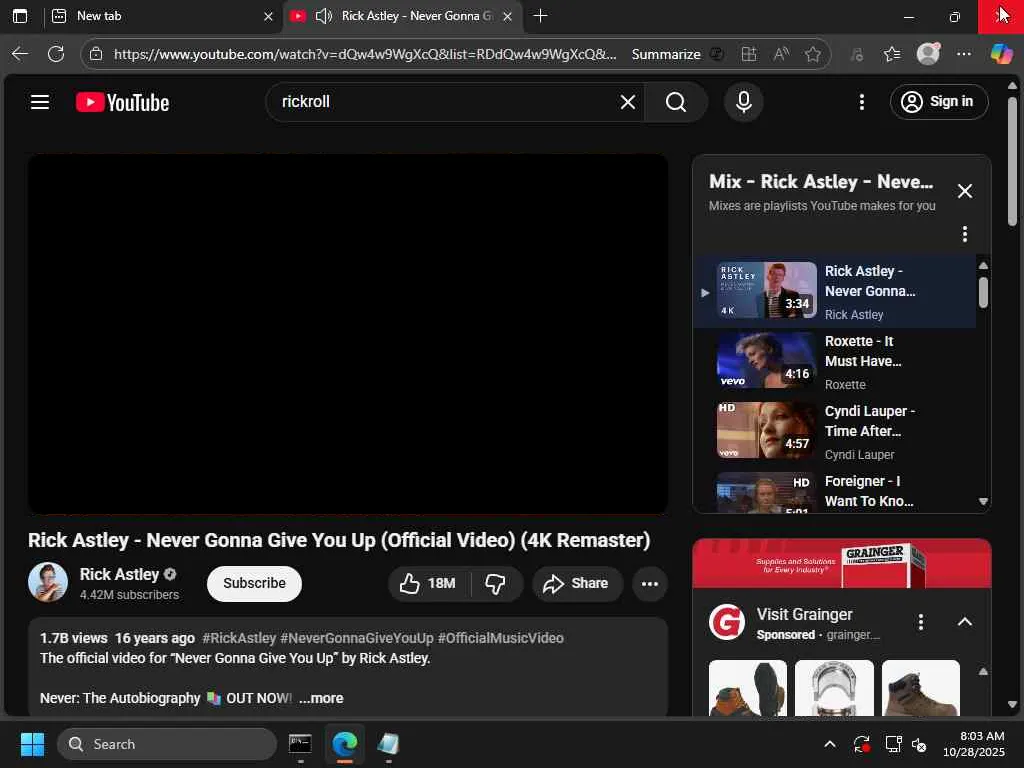
Task: Open Mix playlist three-dot options
Action: point(964,234)
